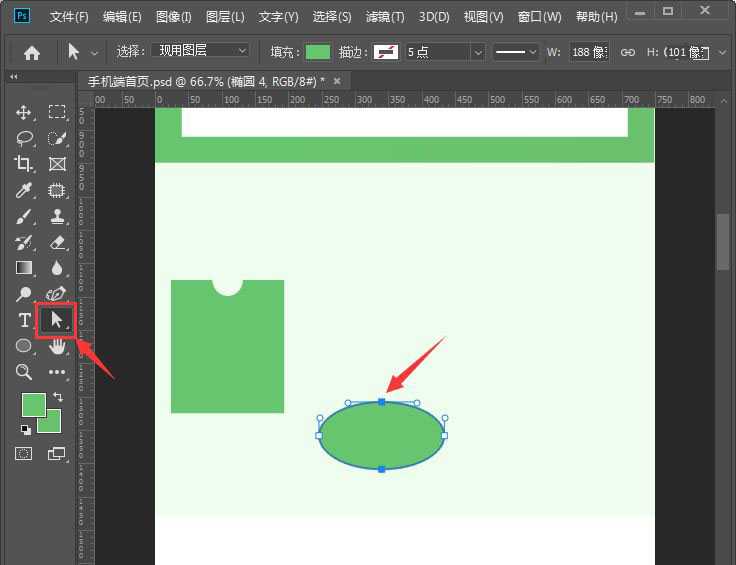Screen dimensions: 736x565
Task: Open the stroke line style dropdown
Action: pos(517,52)
